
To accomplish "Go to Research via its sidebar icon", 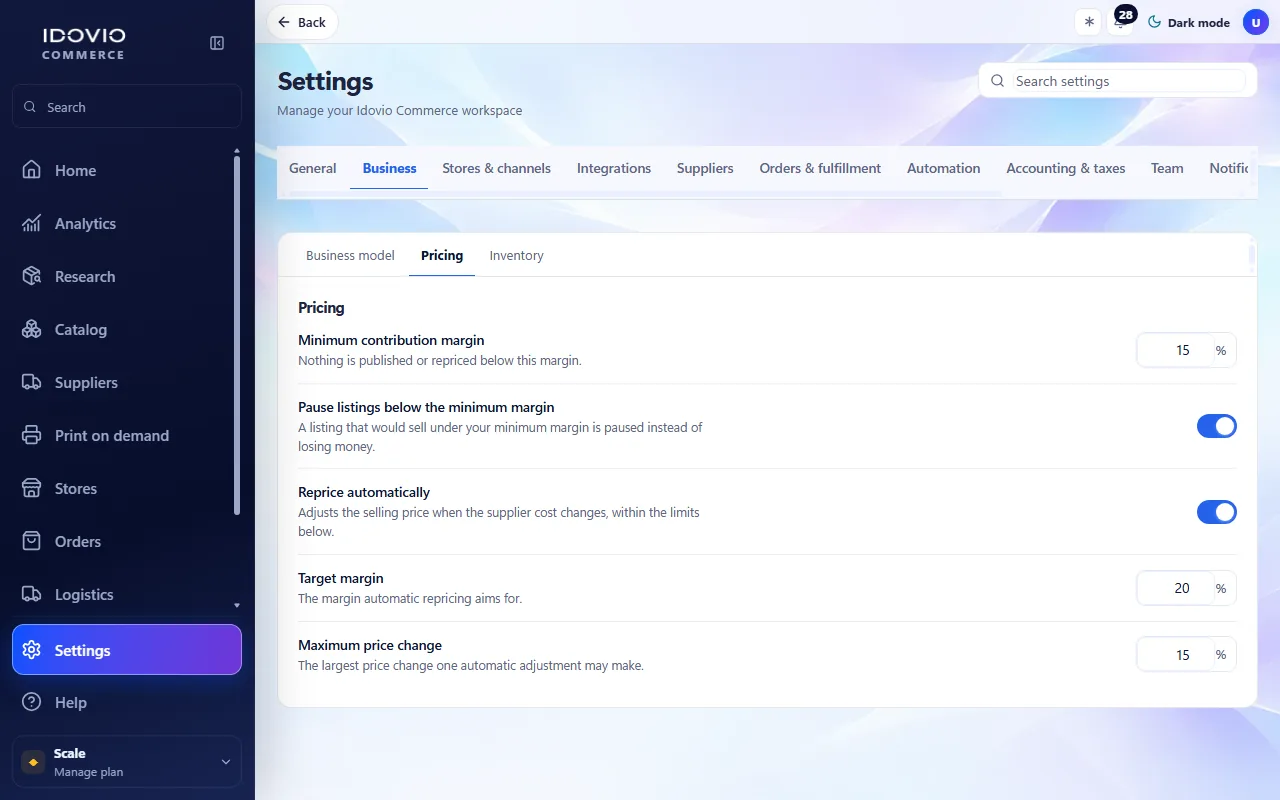I will [32, 276].
